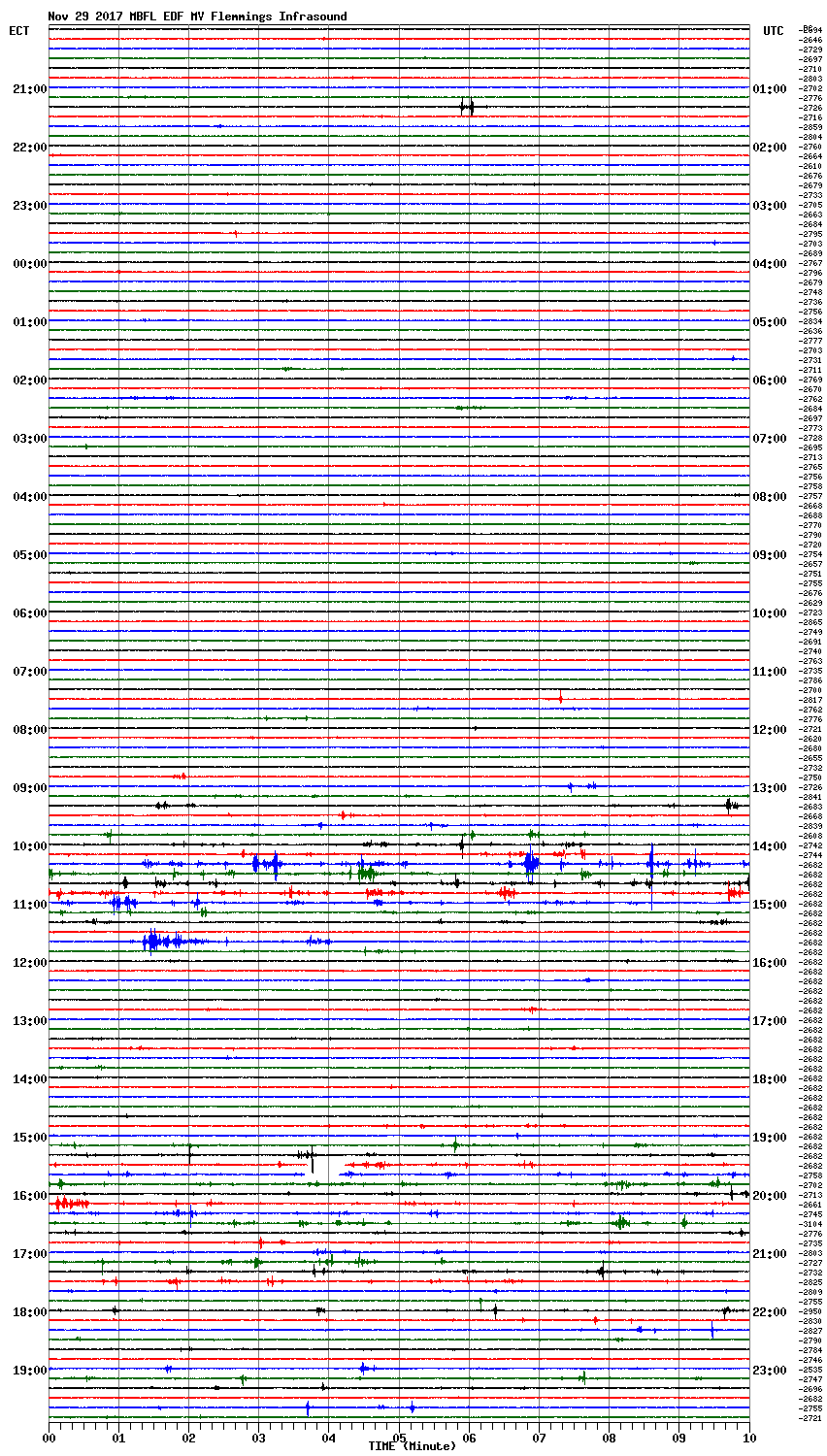Click the 04 minute tick label
This screenshot has width=827, height=1456.
(328, 1438)
